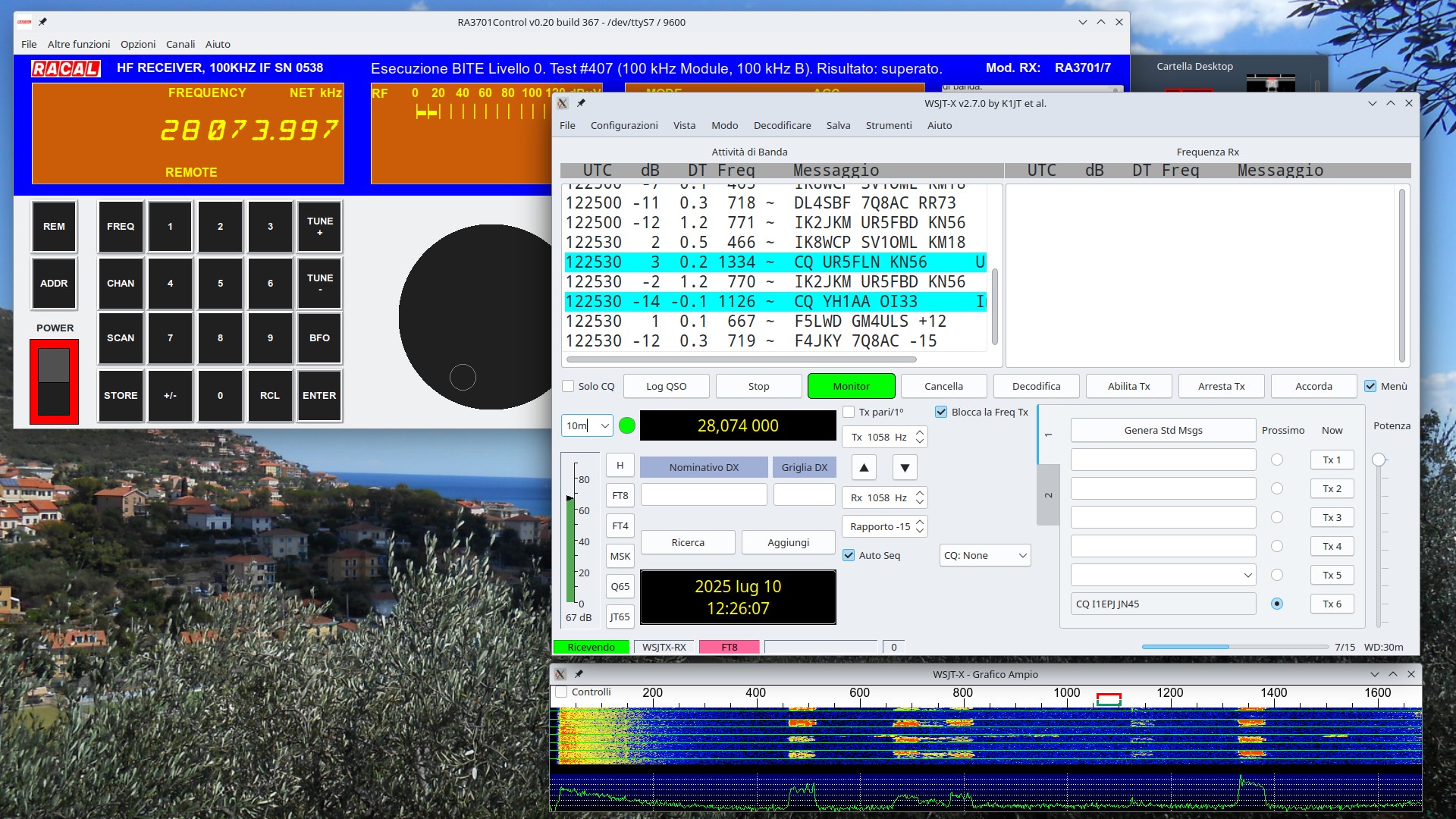The width and height of the screenshot is (1456, 819).
Task: Select the Tx 3 Prossimo radio button
Action: click(x=1277, y=517)
